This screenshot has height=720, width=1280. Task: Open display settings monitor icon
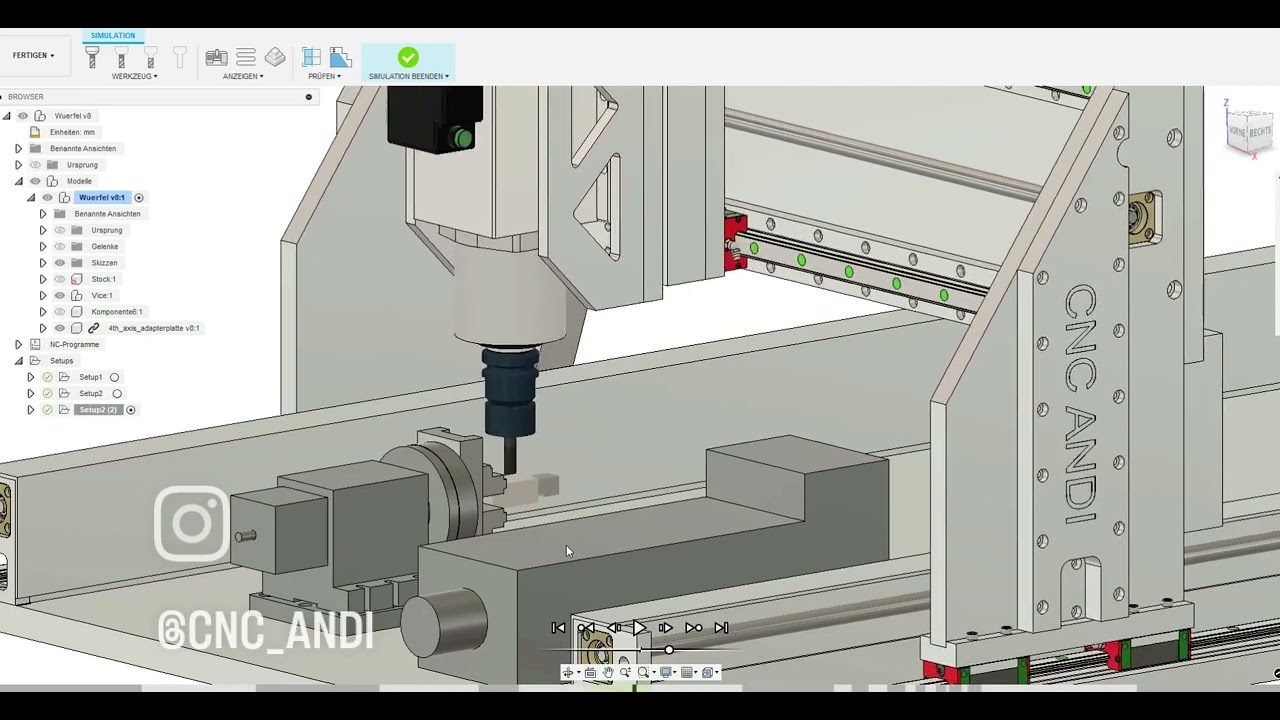coord(667,673)
